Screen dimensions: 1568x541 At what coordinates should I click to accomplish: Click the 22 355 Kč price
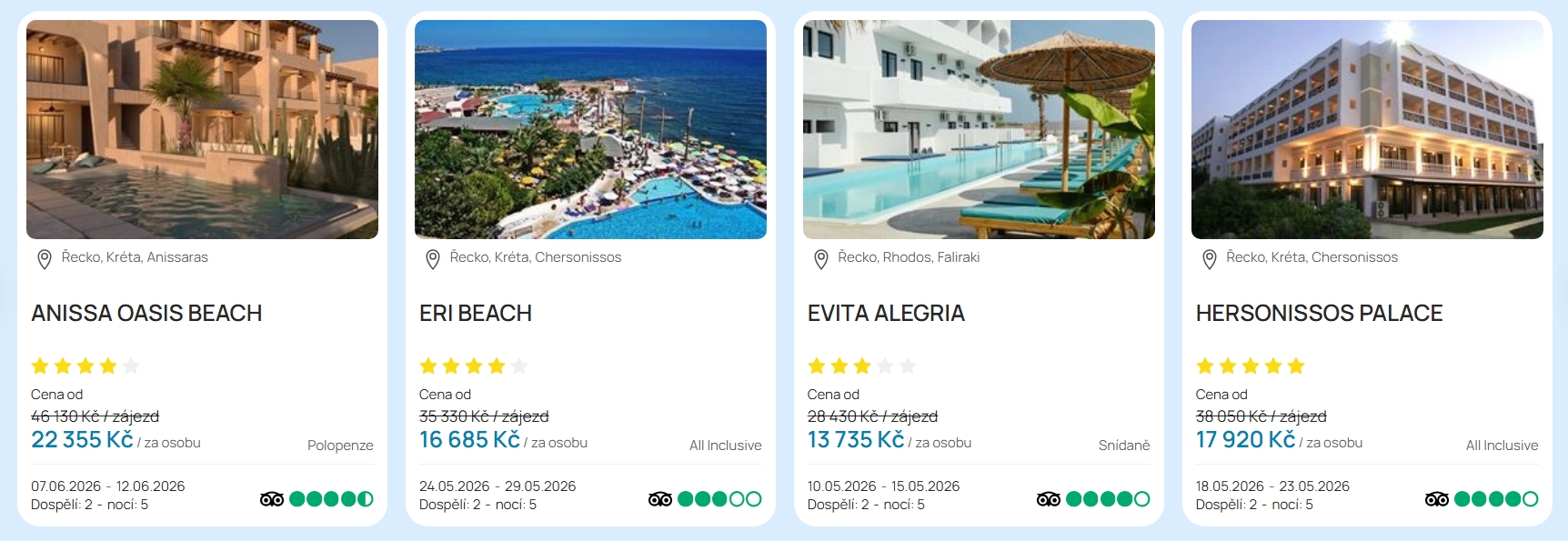(x=82, y=440)
